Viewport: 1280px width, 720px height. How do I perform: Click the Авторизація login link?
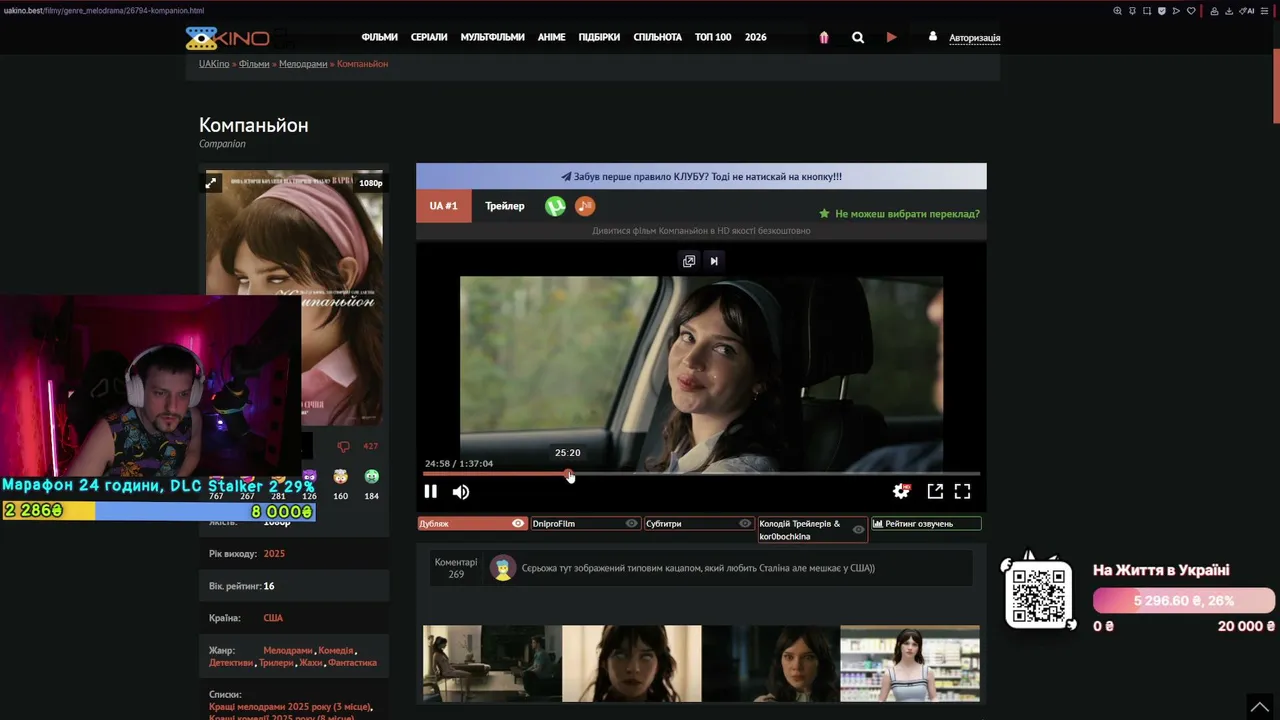coord(975,38)
